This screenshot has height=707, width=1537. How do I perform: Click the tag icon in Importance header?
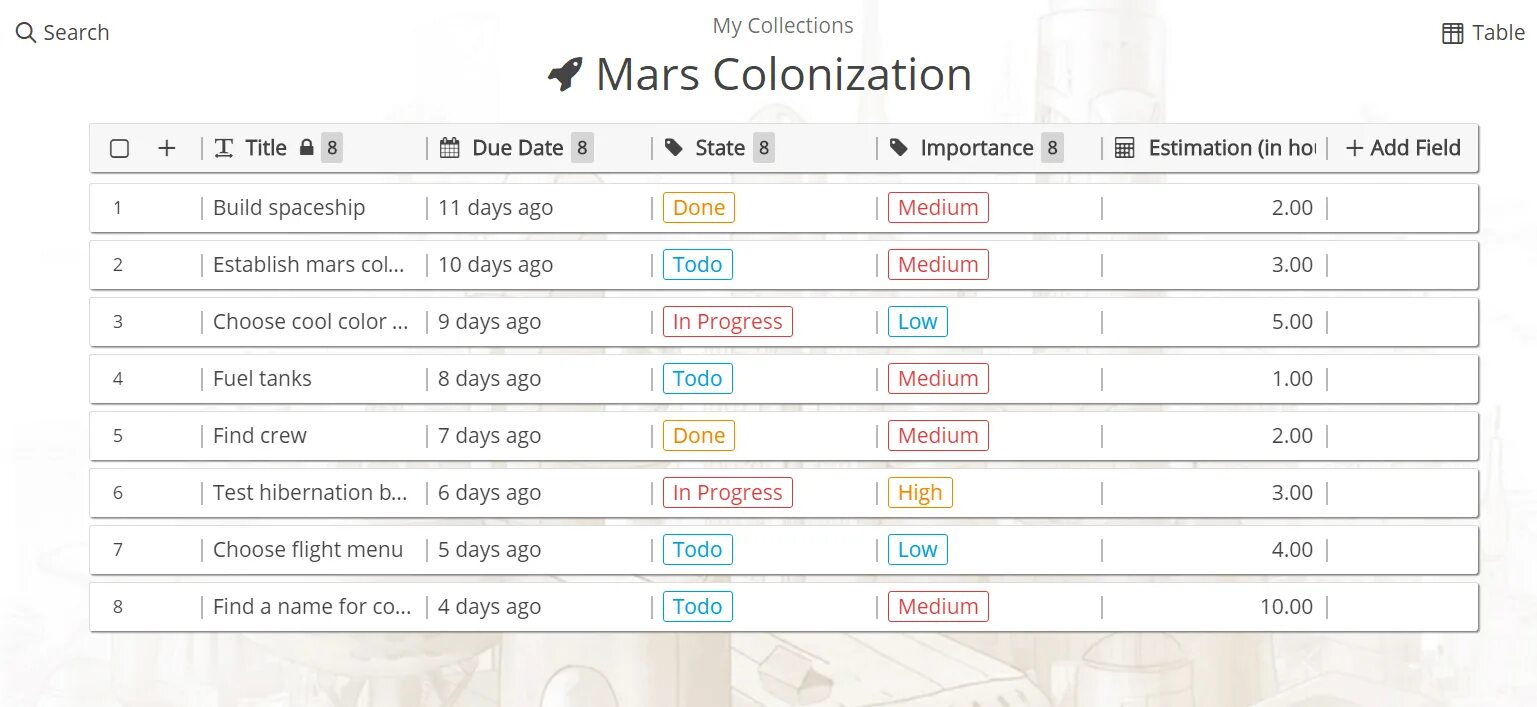(x=899, y=148)
